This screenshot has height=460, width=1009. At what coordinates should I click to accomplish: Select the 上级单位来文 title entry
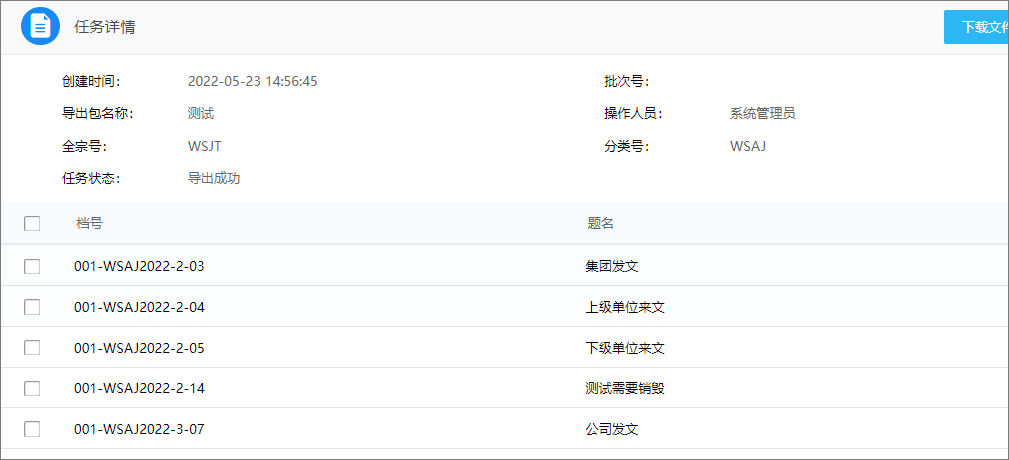[624, 307]
